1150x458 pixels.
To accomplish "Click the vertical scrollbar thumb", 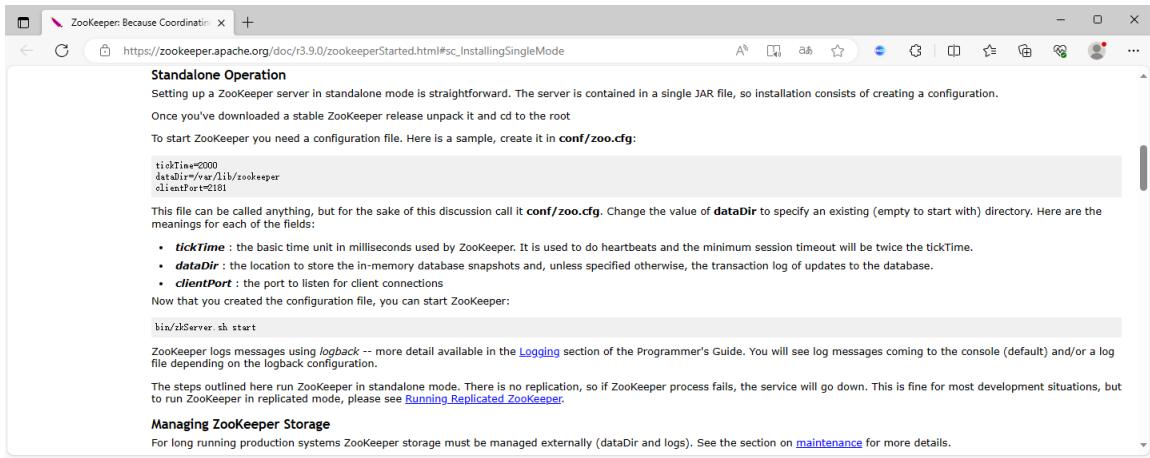I will point(1143,168).
